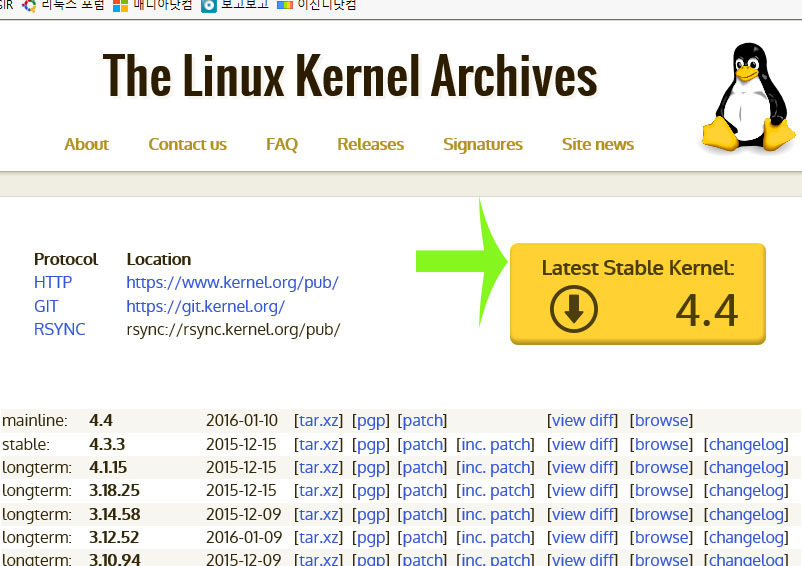
Task: Download tar.xz for longterm 4.1.15
Action: 318,467
